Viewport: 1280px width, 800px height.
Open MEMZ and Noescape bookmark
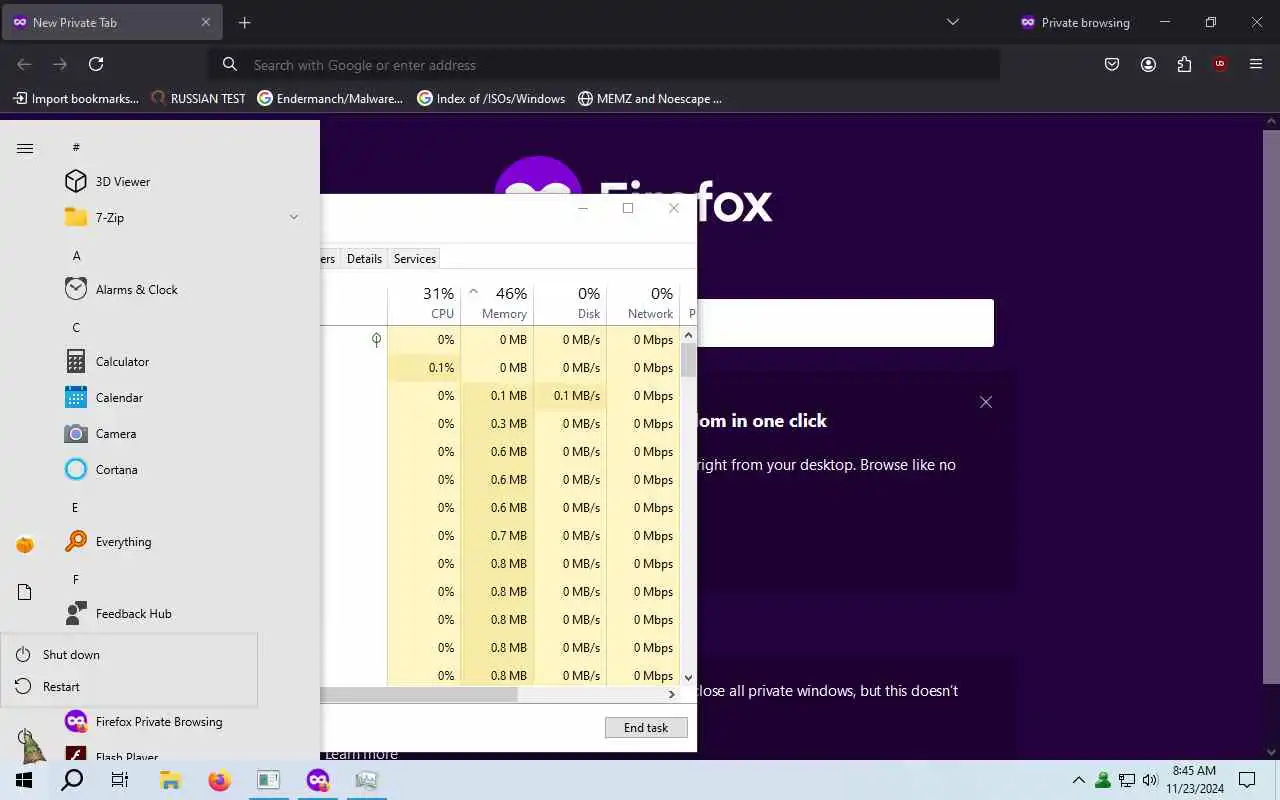(650, 98)
